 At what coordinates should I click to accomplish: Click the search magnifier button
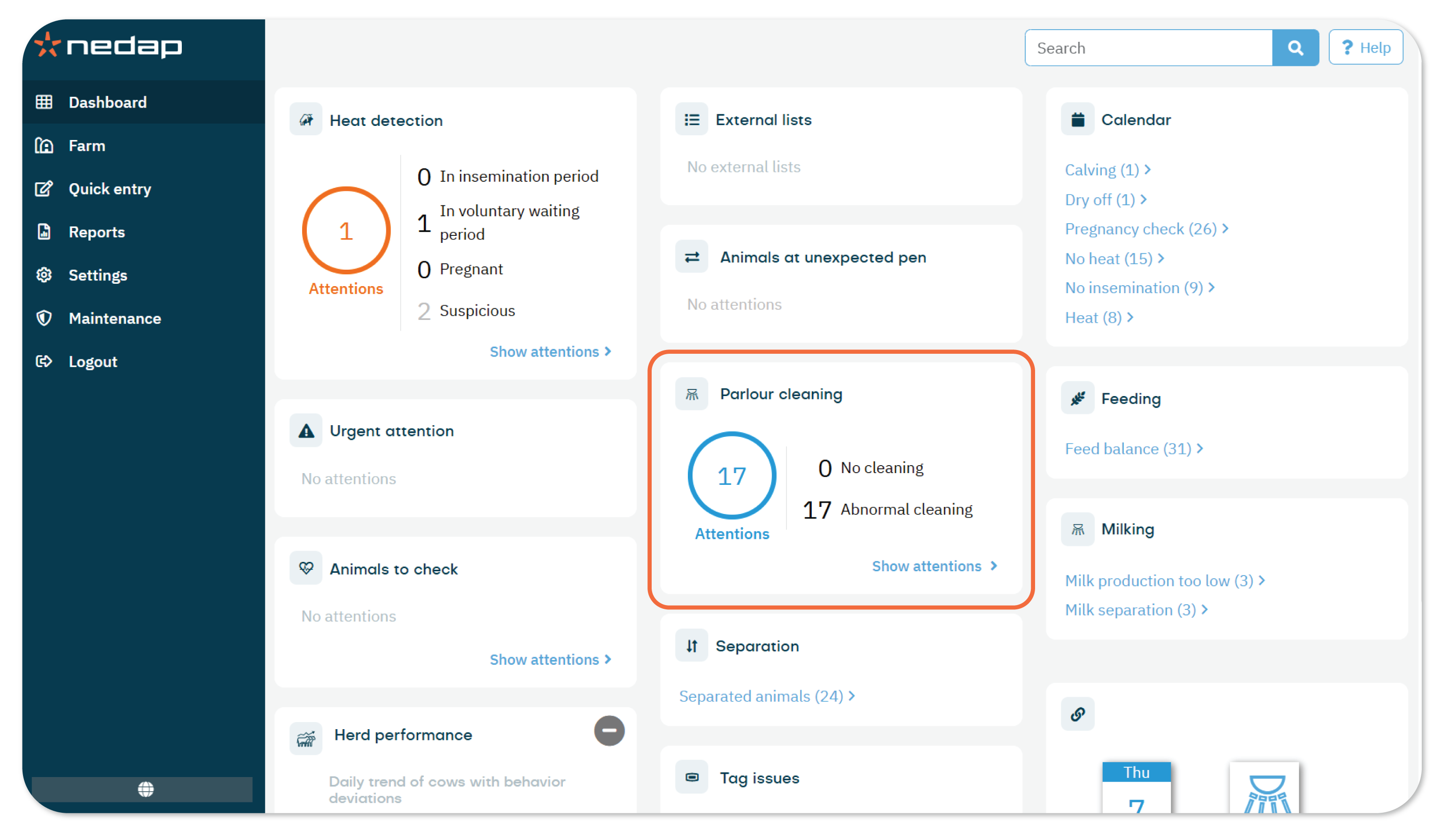[x=1295, y=48]
